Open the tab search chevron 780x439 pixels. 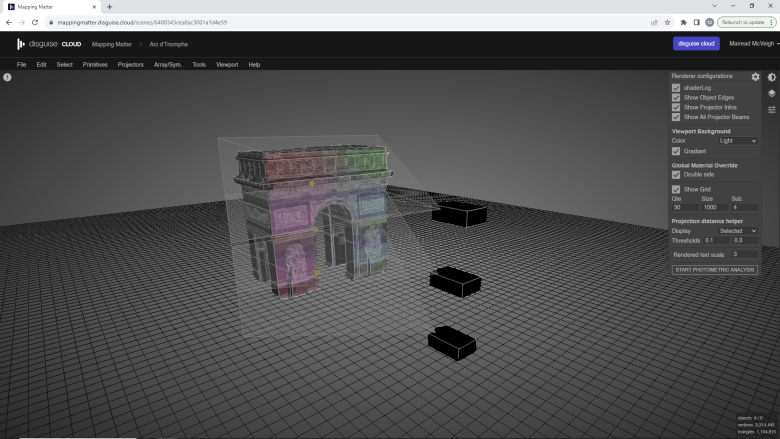[714, 6]
